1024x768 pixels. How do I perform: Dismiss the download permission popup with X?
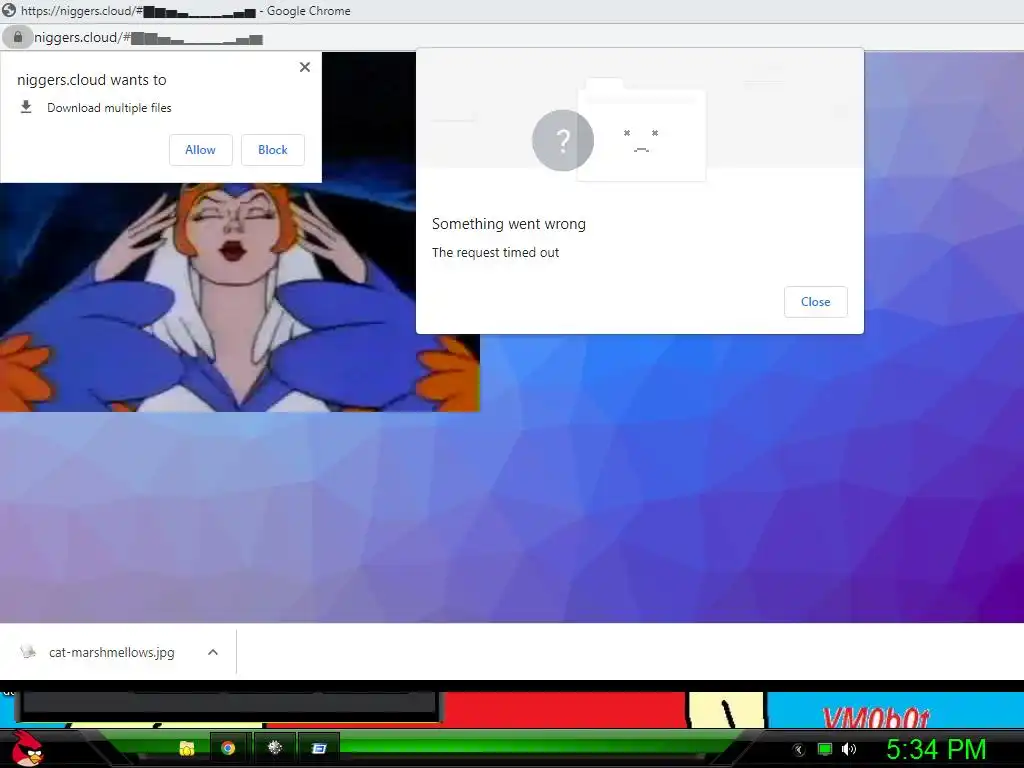click(x=304, y=67)
